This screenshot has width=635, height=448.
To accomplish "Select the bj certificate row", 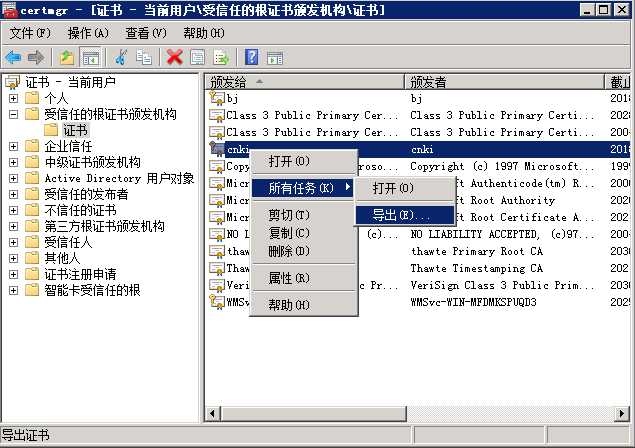I will pos(419,98).
